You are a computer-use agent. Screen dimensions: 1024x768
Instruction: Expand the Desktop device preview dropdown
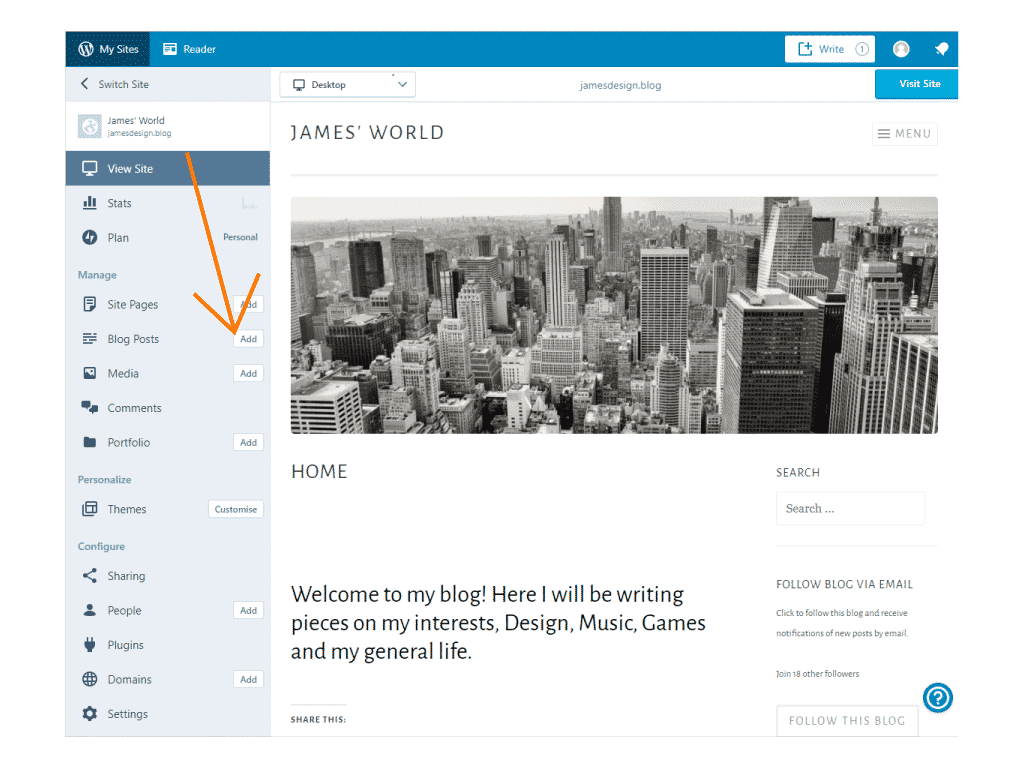(x=347, y=84)
